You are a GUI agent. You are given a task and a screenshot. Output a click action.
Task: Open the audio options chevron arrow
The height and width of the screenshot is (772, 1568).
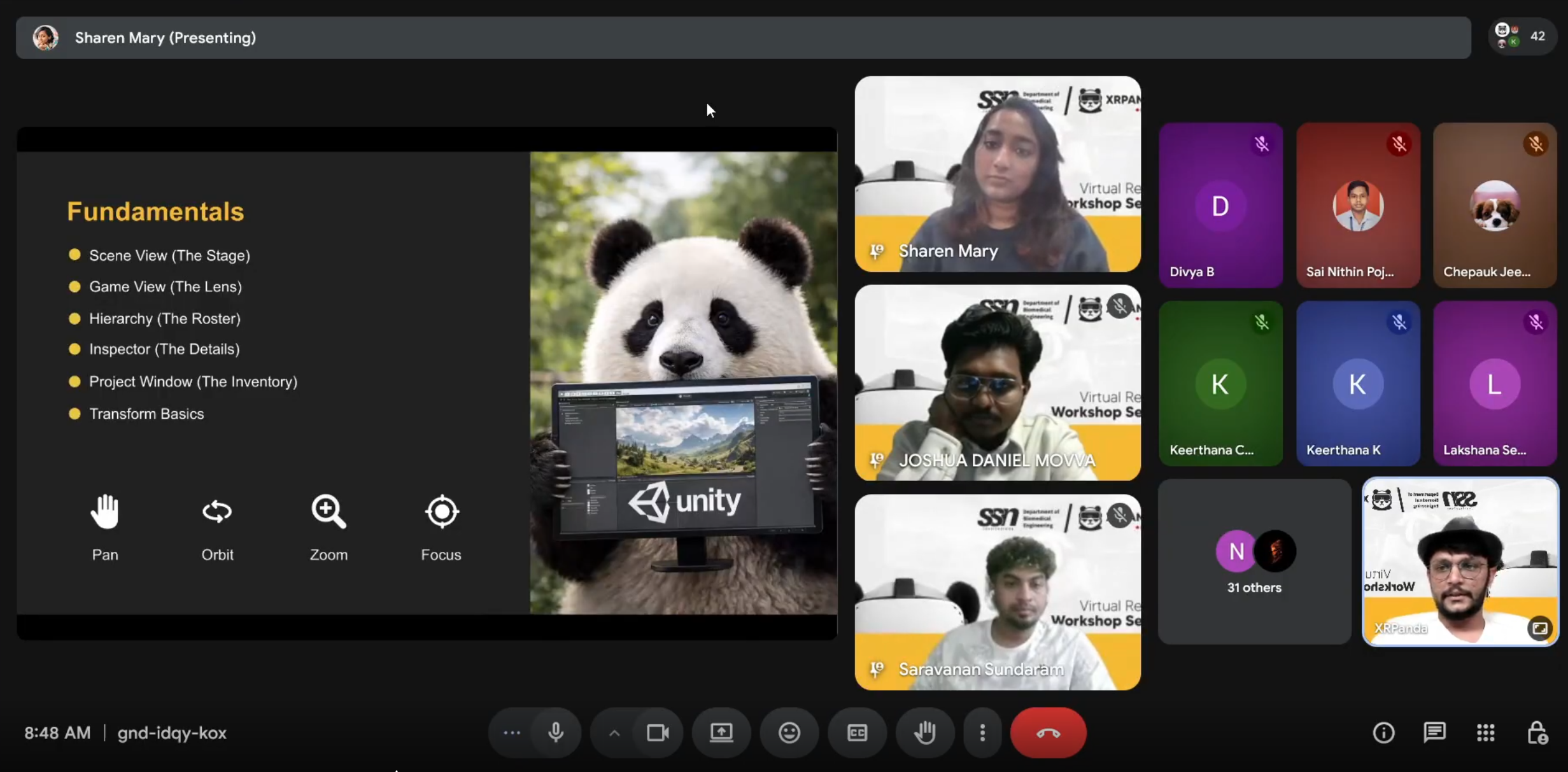614,733
